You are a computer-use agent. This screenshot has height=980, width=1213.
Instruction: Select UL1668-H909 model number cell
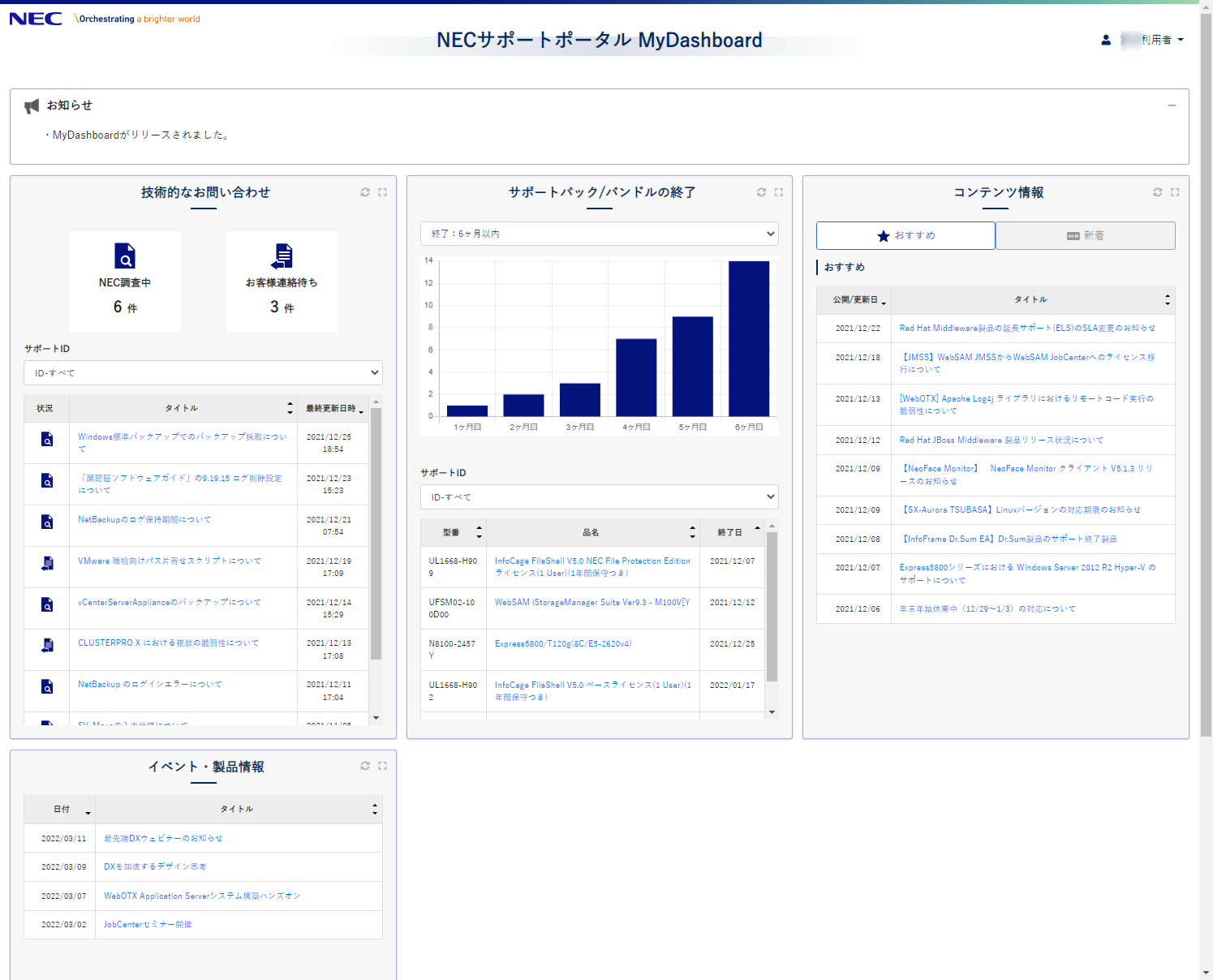(453, 567)
